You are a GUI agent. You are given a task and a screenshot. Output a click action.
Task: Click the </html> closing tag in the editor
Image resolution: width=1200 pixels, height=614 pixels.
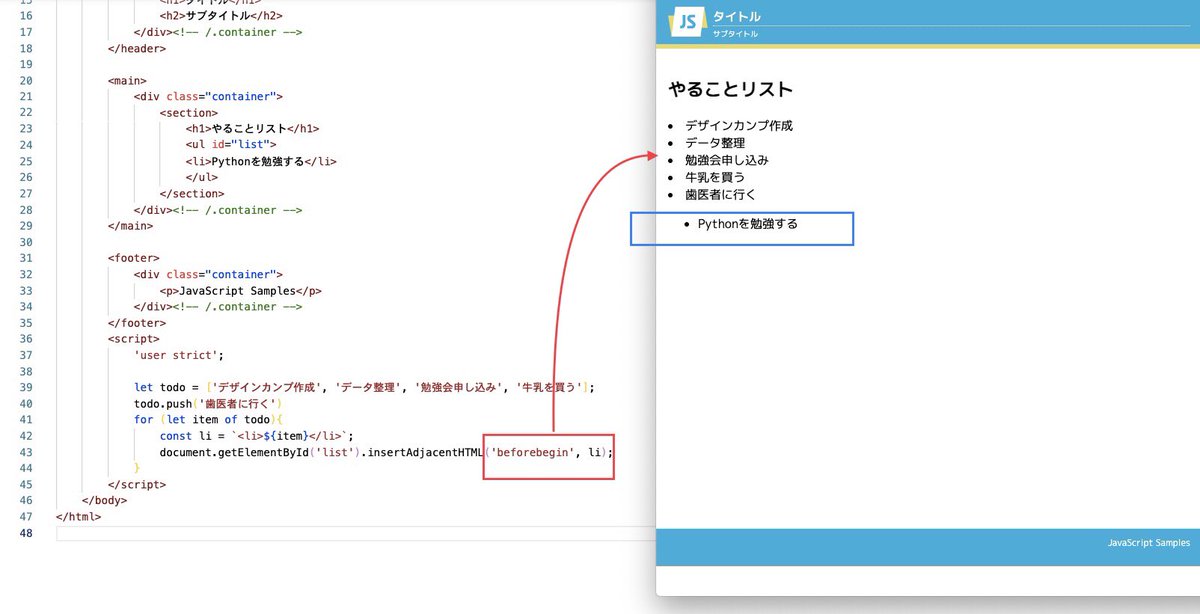pos(79,517)
